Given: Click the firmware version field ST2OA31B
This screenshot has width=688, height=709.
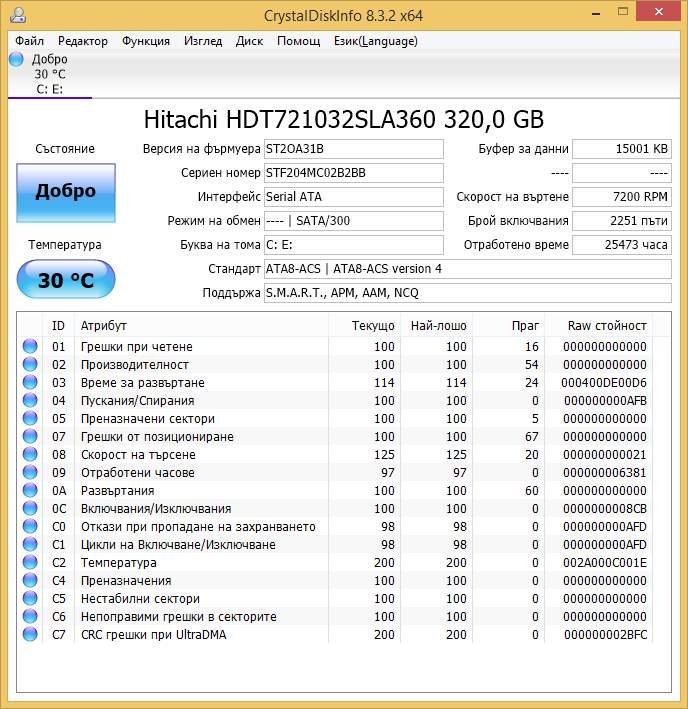Looking at the screenshot, I should click(353, 149).
